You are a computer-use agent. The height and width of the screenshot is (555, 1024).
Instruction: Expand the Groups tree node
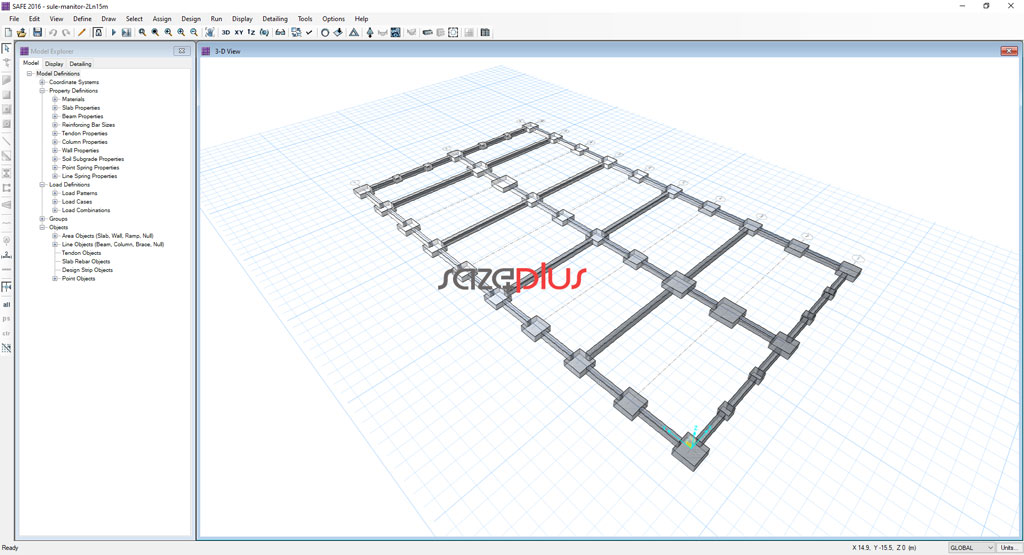(x=42, y=219)
